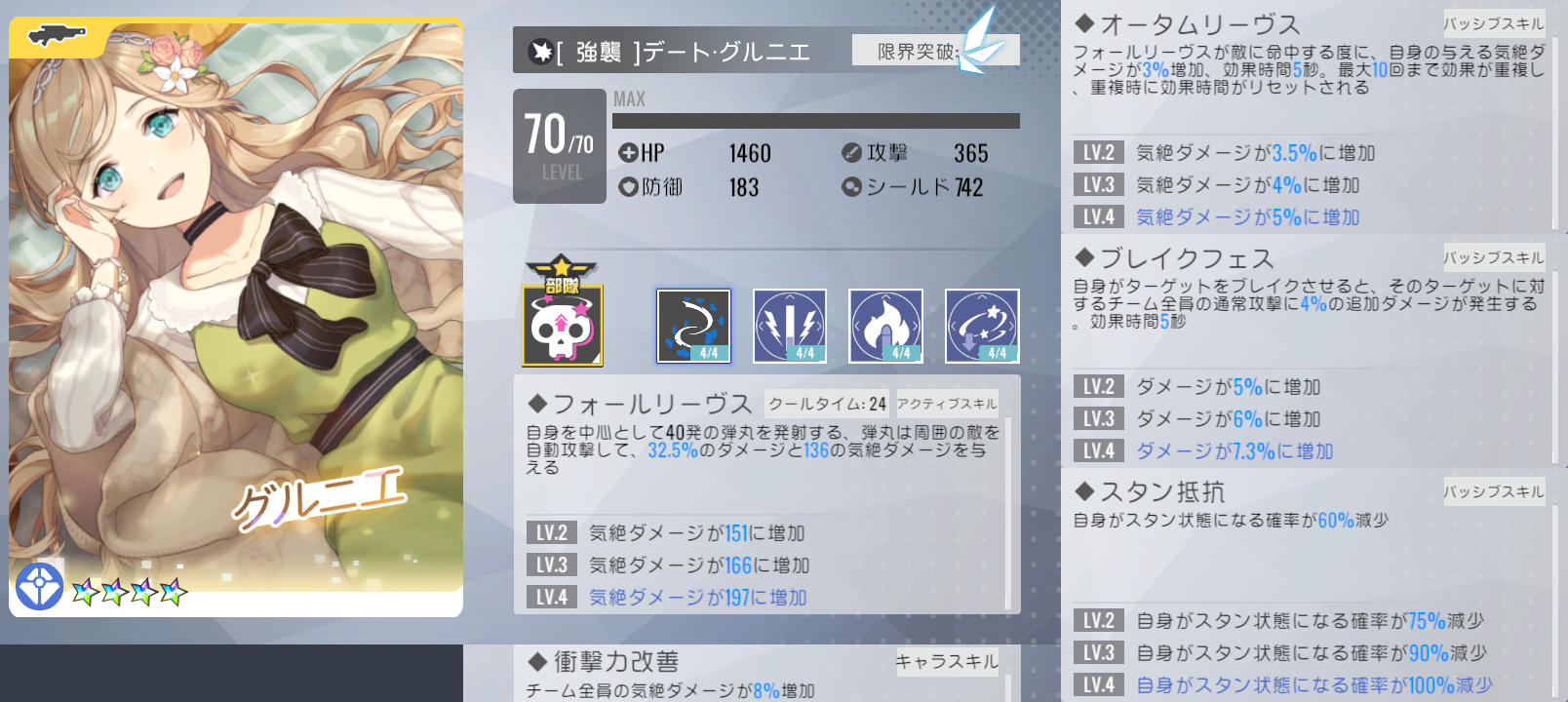
Task: Select LV.4 row of フォールリーヴス skill
Action: click(x=764, y=597)
